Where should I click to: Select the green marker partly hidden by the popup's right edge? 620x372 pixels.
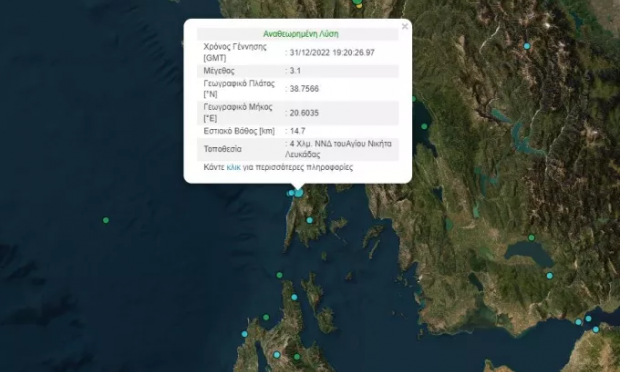tap(414, 99)
